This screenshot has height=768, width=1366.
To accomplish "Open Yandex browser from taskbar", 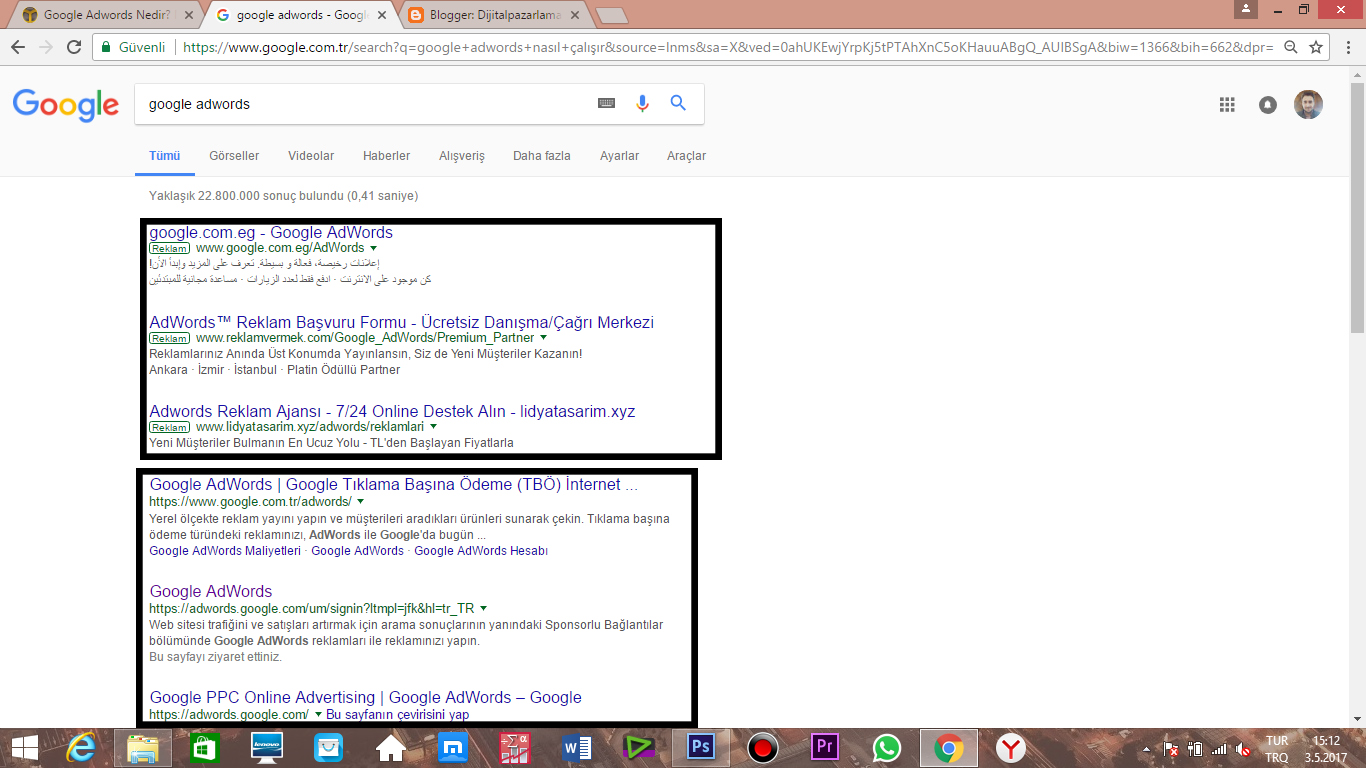I will point(1011,748).
